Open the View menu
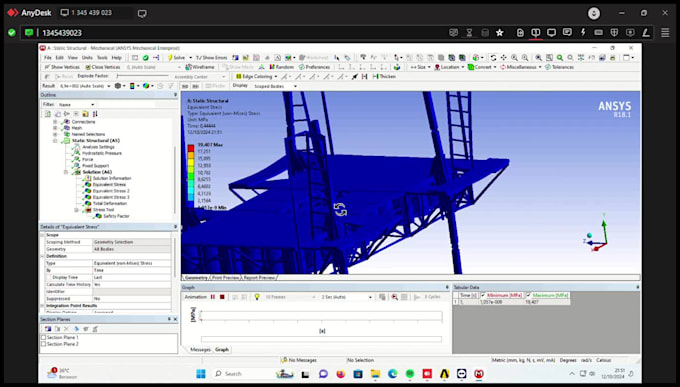The width and height of the screenshot is (680, 387). tap(73, 58)
